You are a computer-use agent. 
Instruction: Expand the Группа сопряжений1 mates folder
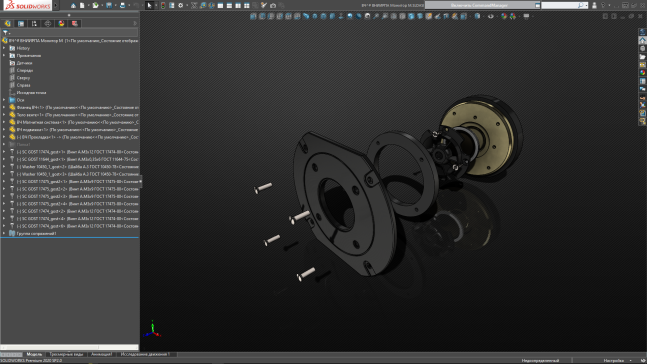4,234
